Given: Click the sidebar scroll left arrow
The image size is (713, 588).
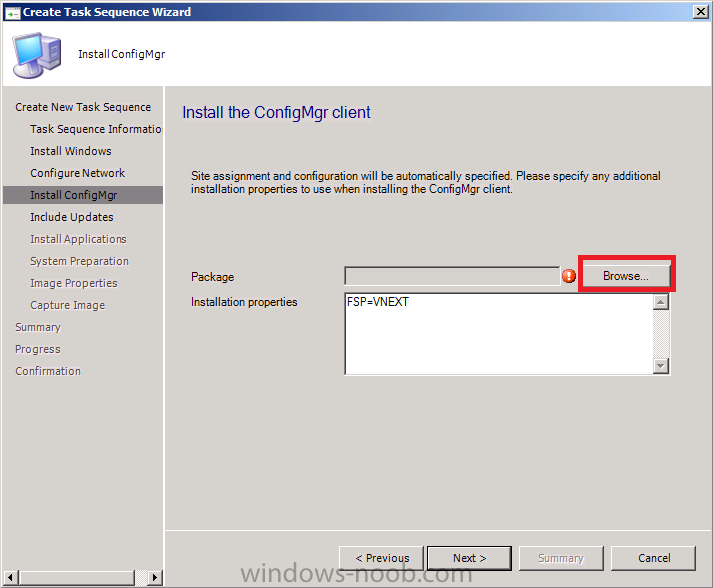Looking at the screenshot, I should pyautogui.click(x=10, y=578).
